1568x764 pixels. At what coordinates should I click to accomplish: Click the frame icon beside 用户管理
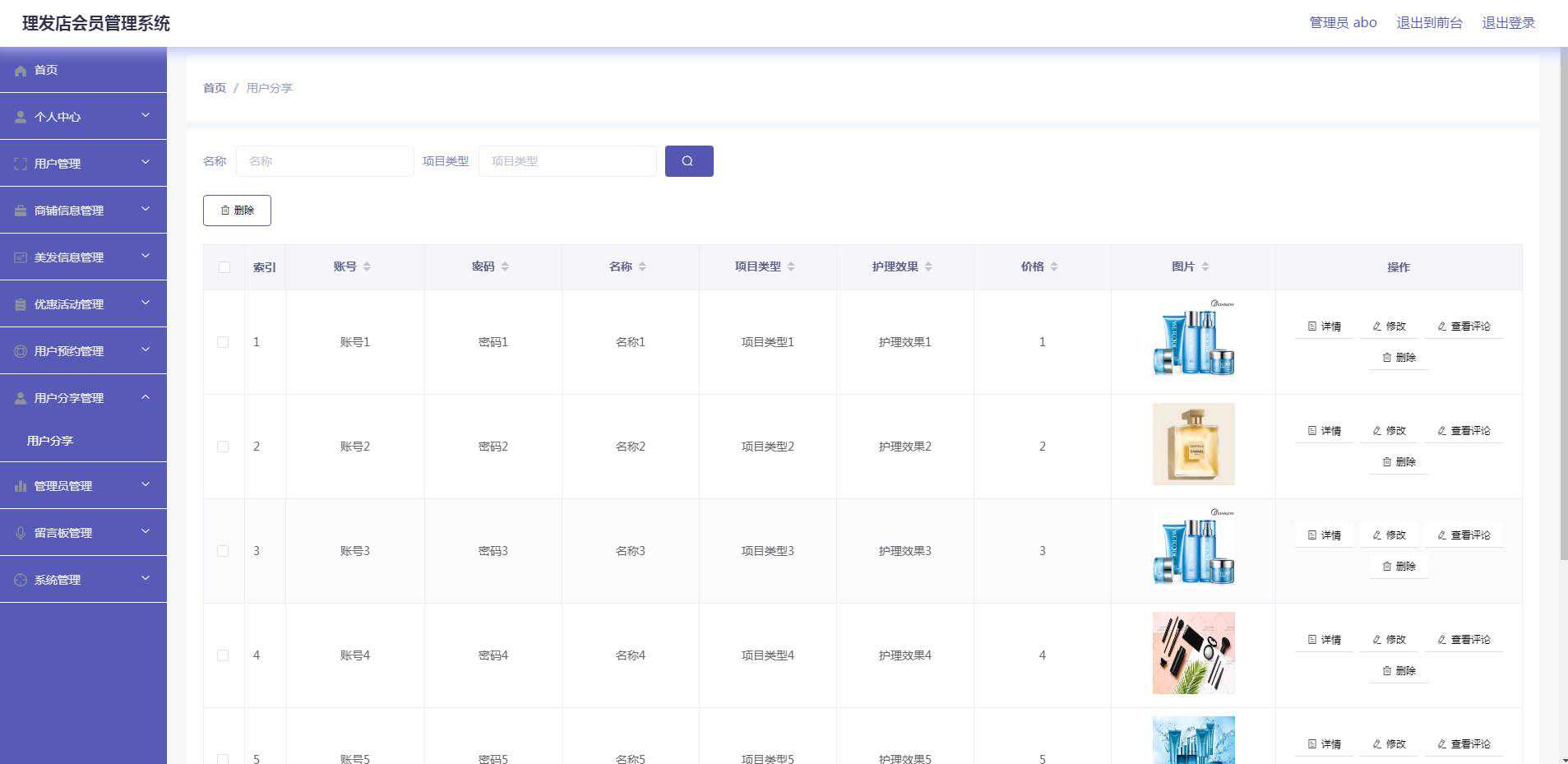tap(21, 164)
